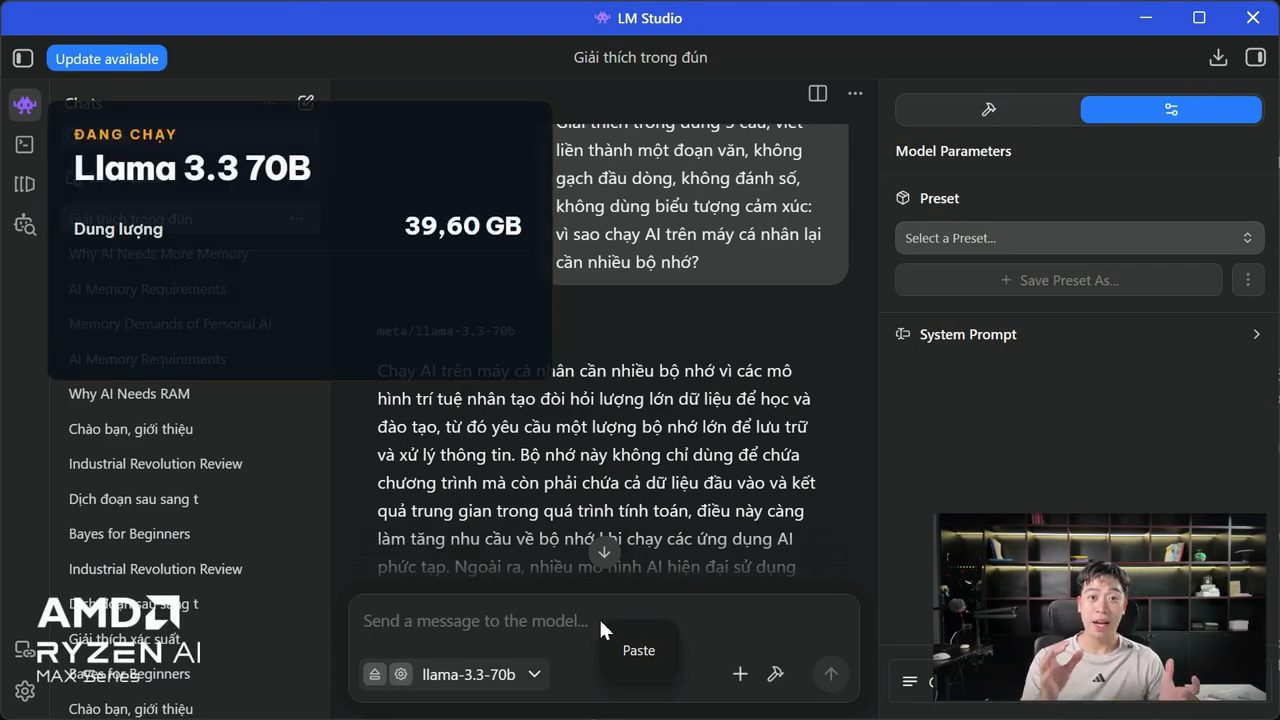The image size is (1280, 720).
Task: Click the hamburger lines icon in right panel bottom
Action: pos(910,682)
